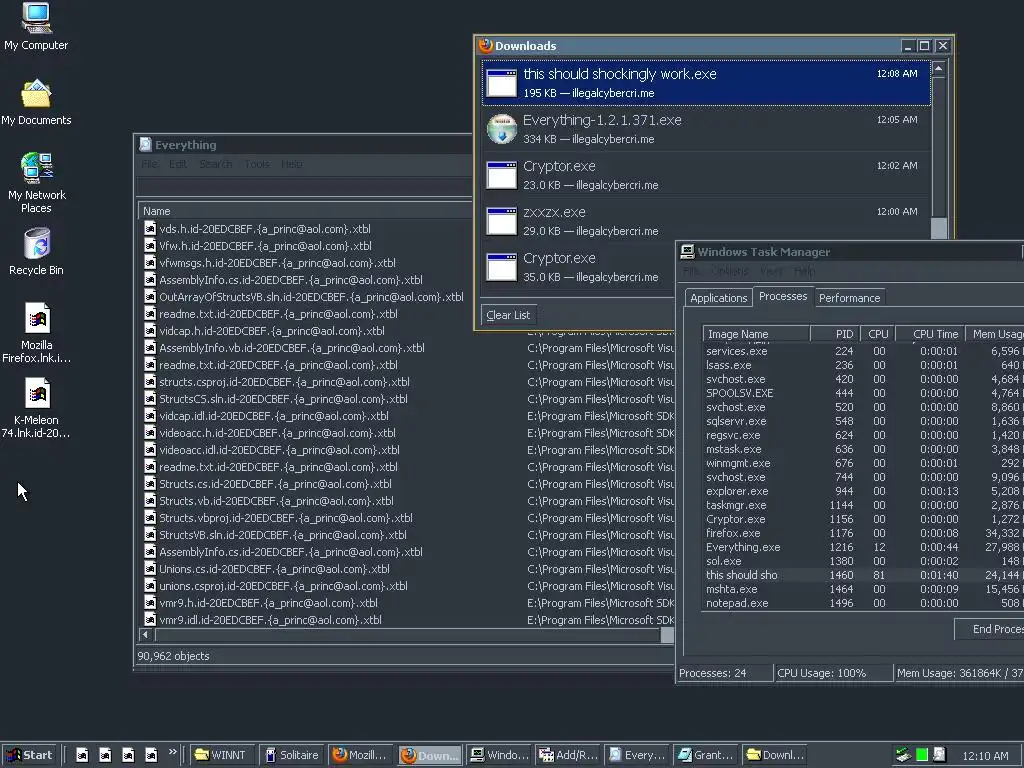Open the Tools menu in the Everything window
Image resolution: width=1024 pixels, height=768 pixels.
[x=257, y=164]
